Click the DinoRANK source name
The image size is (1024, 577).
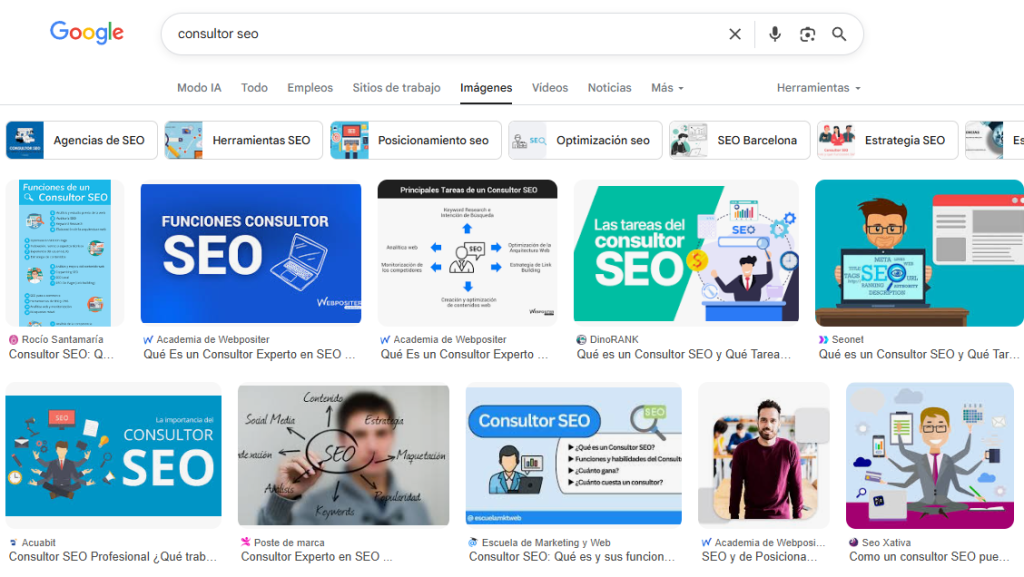(614, 339)
